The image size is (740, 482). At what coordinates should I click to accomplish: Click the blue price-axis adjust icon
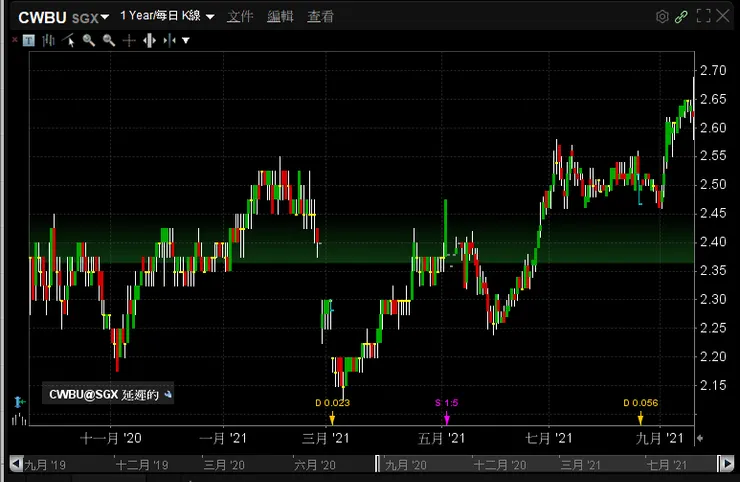19,402
